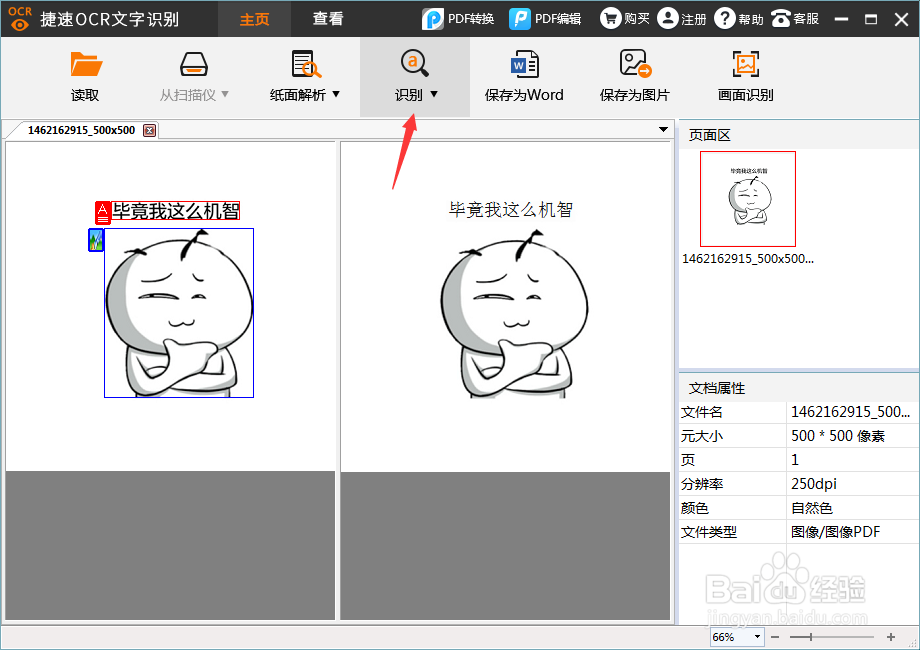Expand the 识别 dropdown arrow

(x=432, y=92)
